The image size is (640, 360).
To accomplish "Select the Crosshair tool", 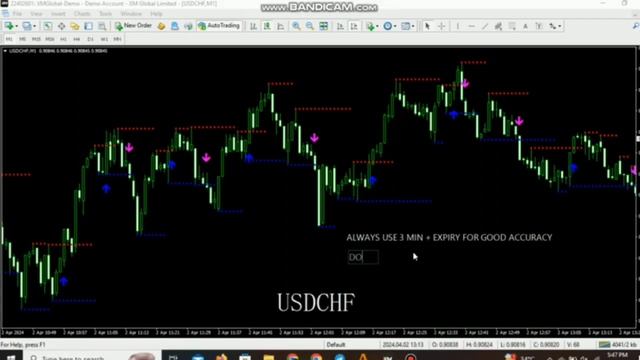I will coord(441,26).
